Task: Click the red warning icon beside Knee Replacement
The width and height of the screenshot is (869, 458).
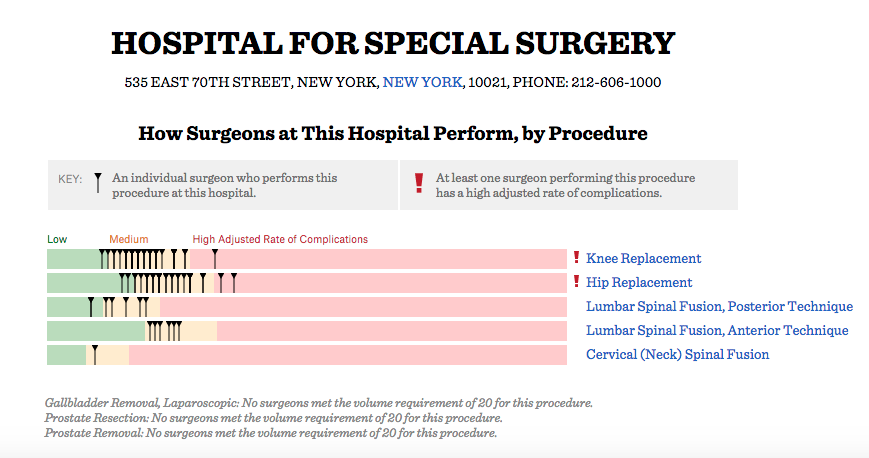Action: coord(575,258)
